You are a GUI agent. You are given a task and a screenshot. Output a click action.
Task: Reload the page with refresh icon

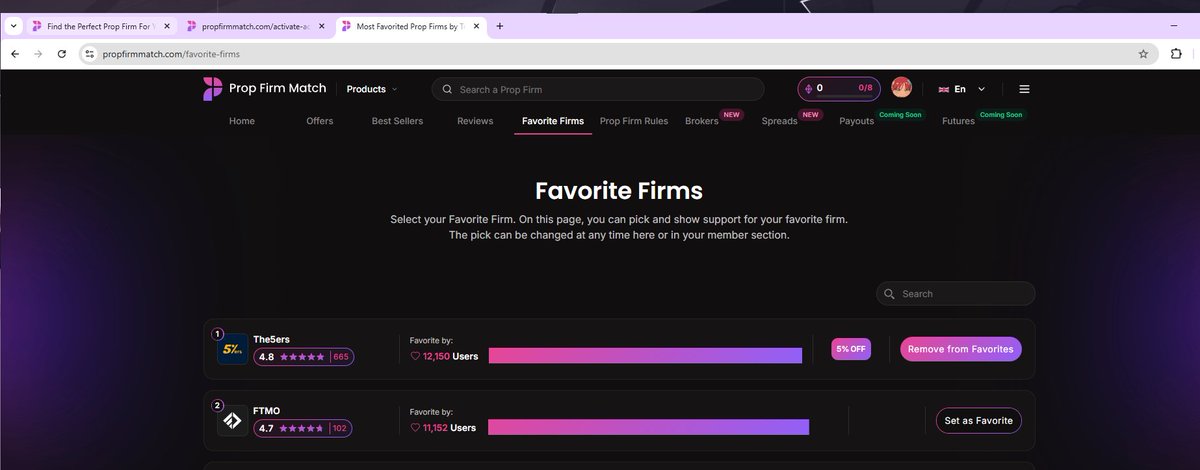(63, 53)
